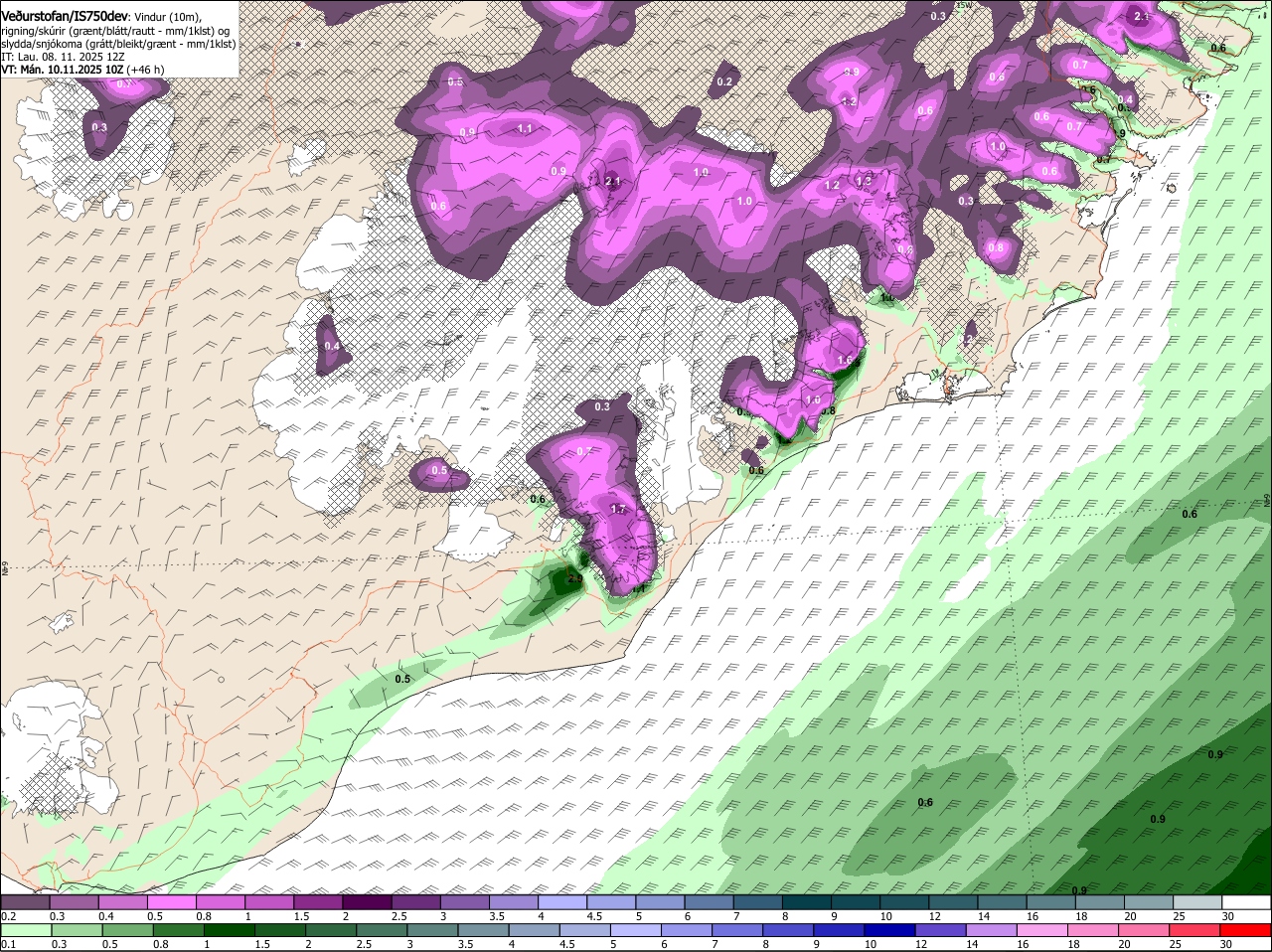Pick the snow scale 3.5 swatch

click(514, 902)
